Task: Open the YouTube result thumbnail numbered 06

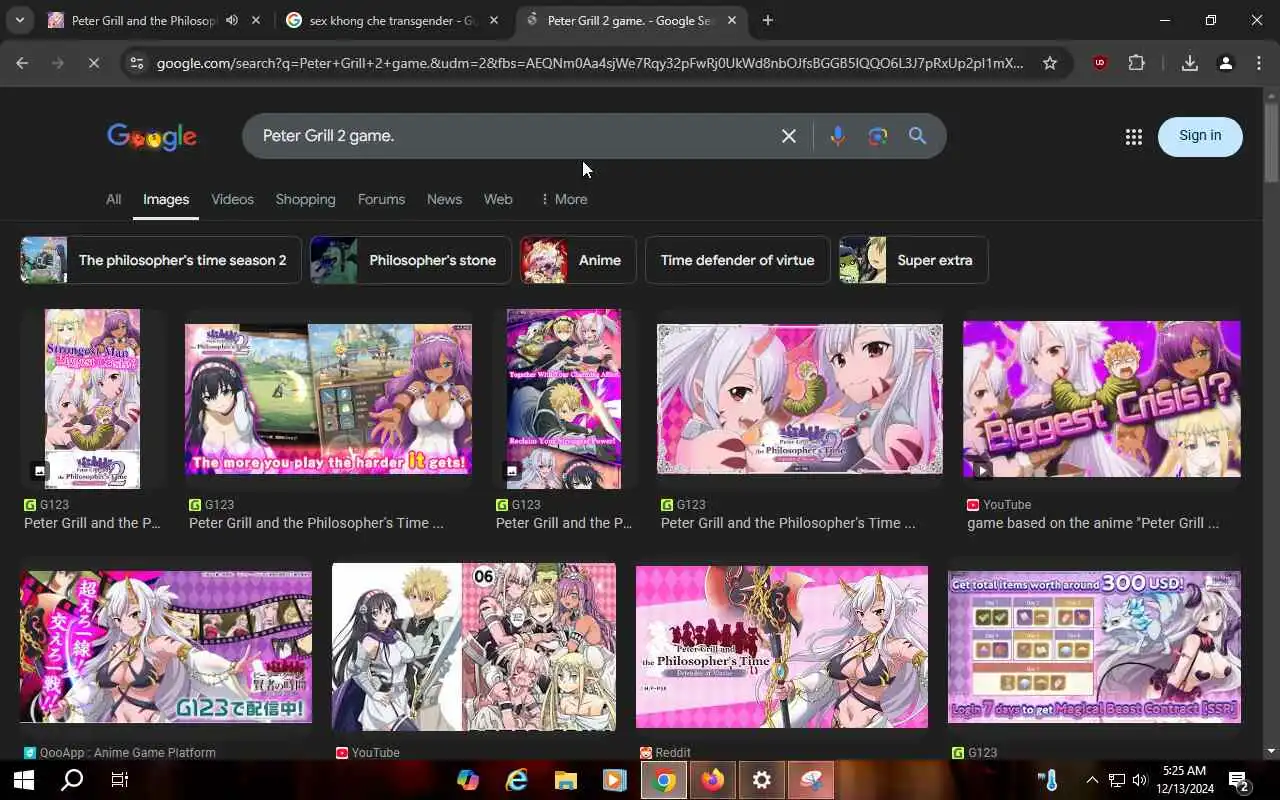Action: tap(473, 647)
